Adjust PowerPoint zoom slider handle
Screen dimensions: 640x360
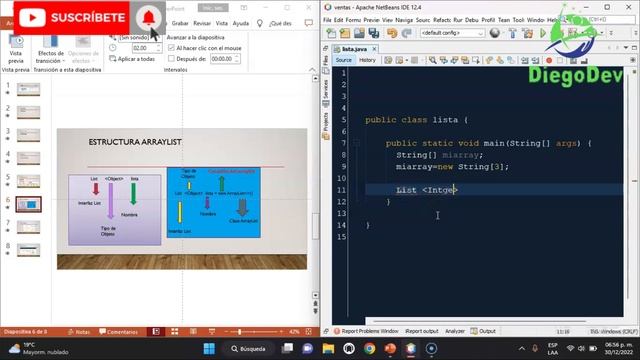tap(240, 332)
